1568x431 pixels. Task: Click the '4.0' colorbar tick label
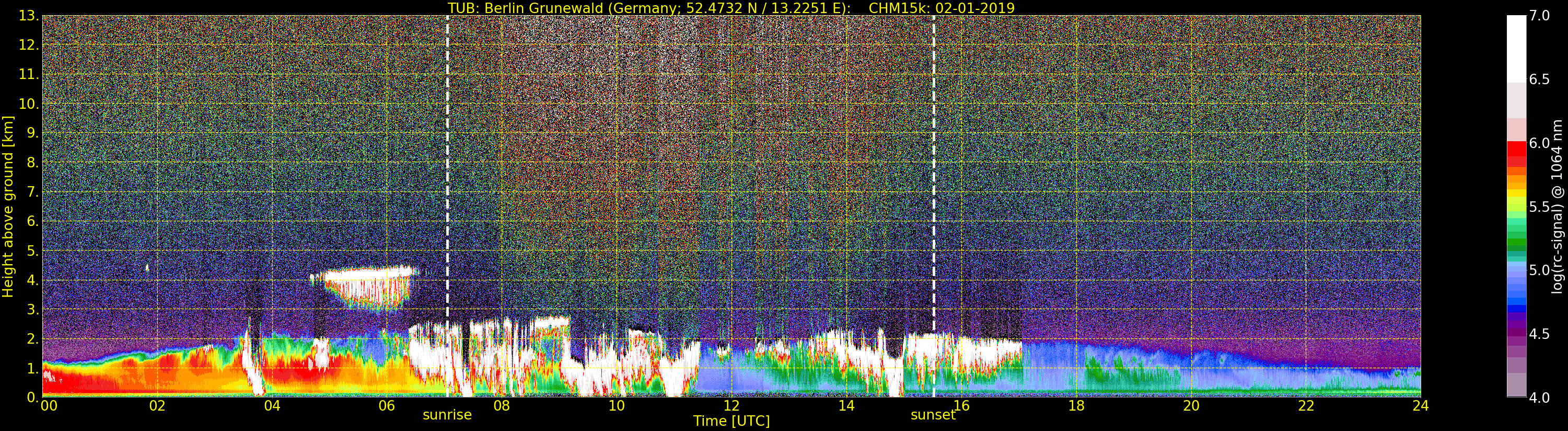click(x=1539, y=398)
